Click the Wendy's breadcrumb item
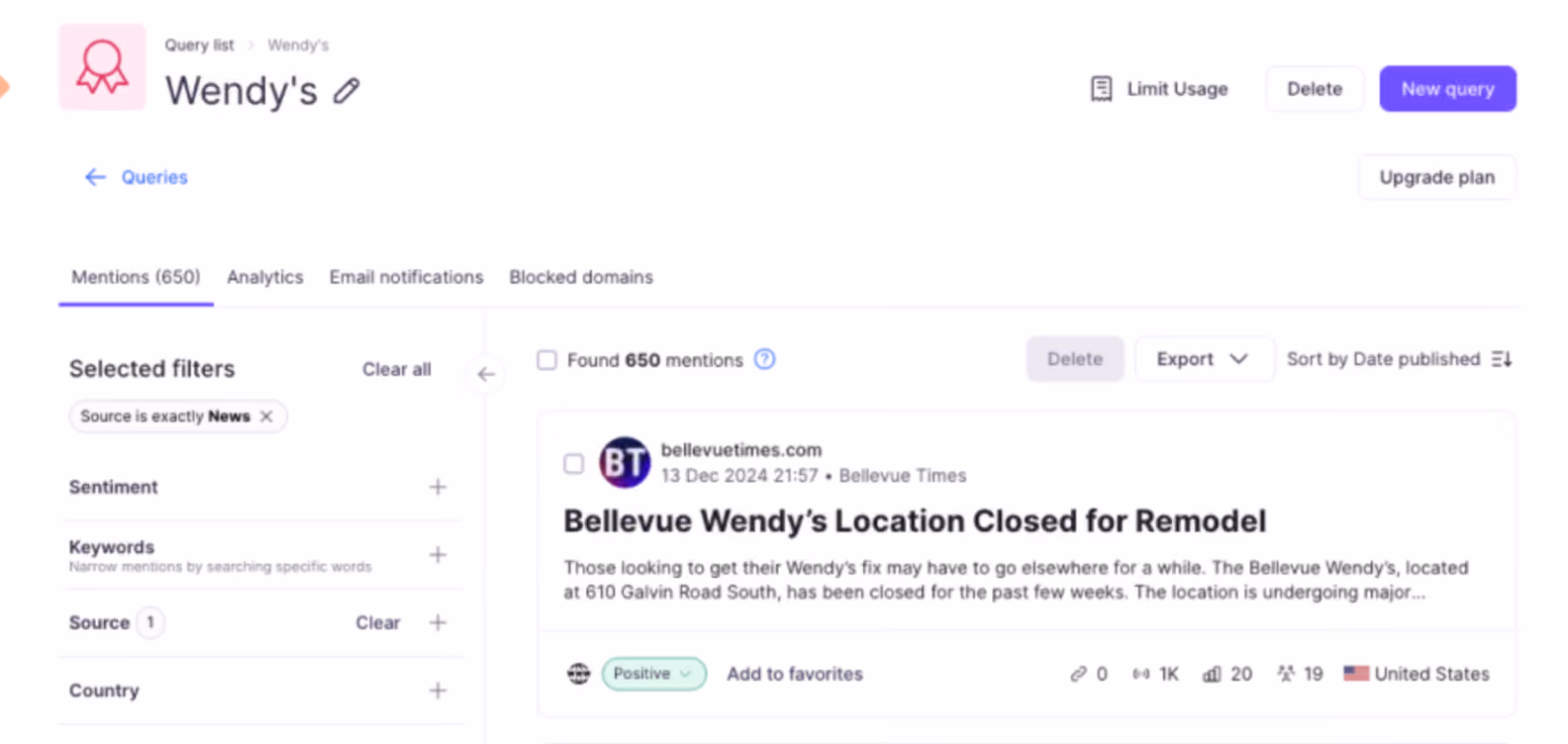1568x744 pixels. pyautogui.click(x=298, y=46)
